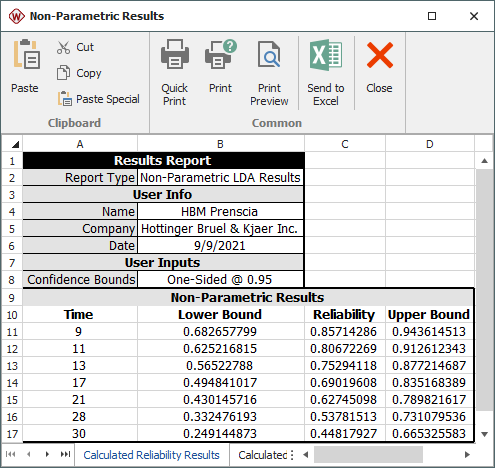This screenshot has height=468, width=495.
Task: Select column B header
Action: coord(221,144)
